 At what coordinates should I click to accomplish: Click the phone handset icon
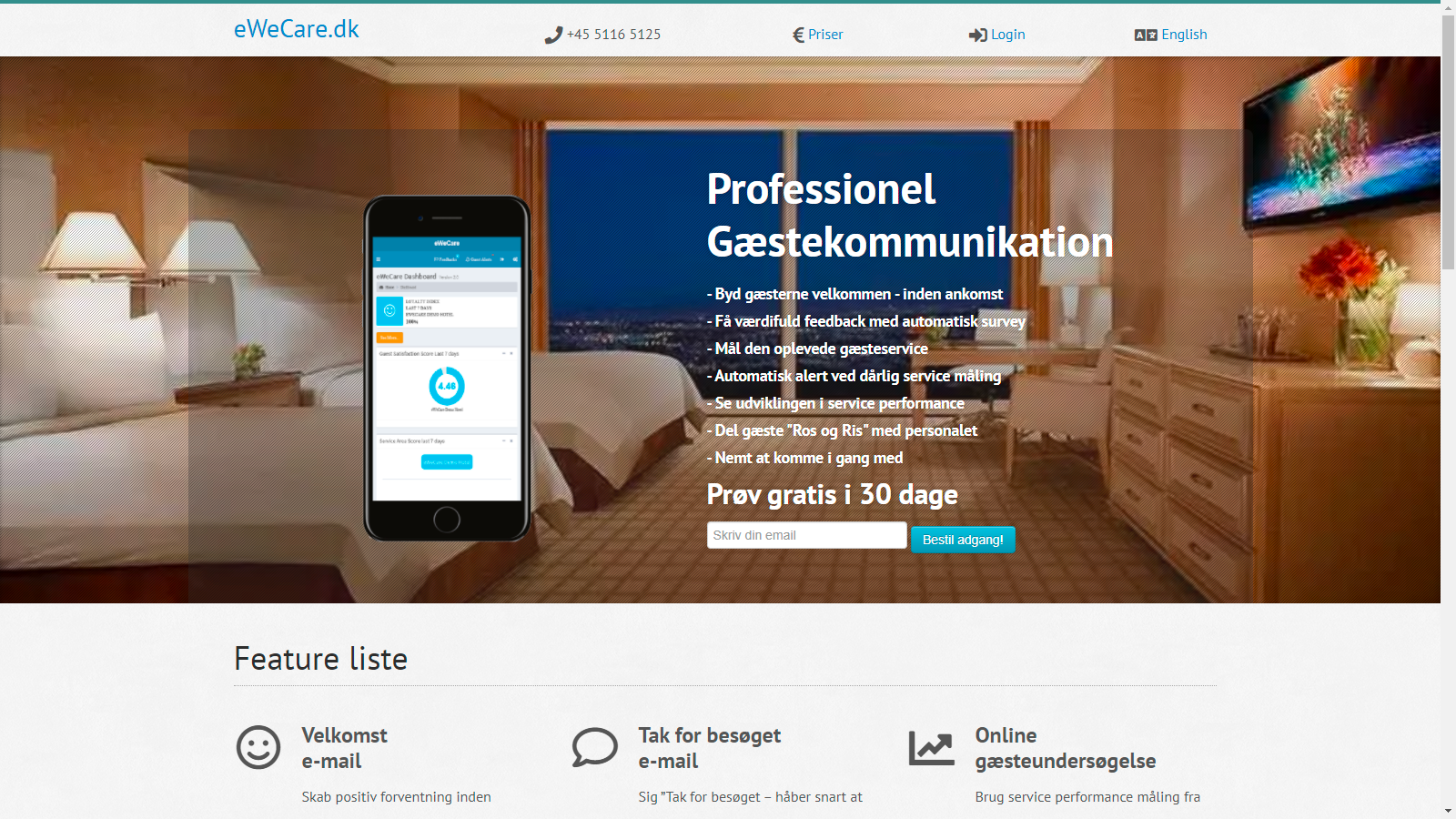553,35
